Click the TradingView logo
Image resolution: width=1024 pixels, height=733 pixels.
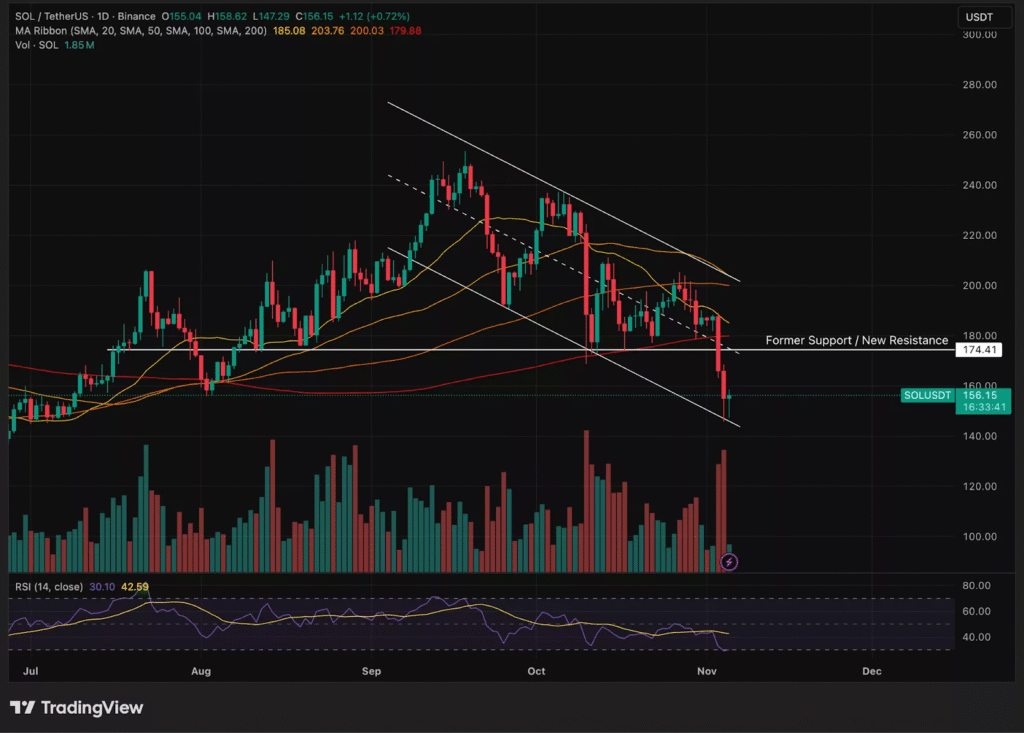tap(77, 707)
